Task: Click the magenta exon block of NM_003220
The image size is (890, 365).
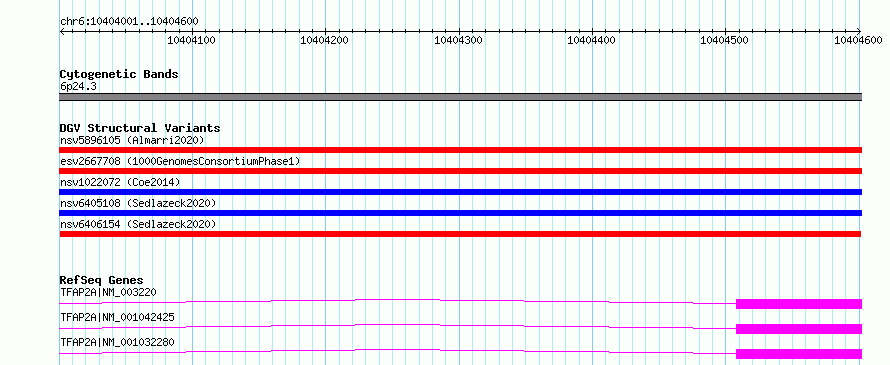Action: click(799, 304)
